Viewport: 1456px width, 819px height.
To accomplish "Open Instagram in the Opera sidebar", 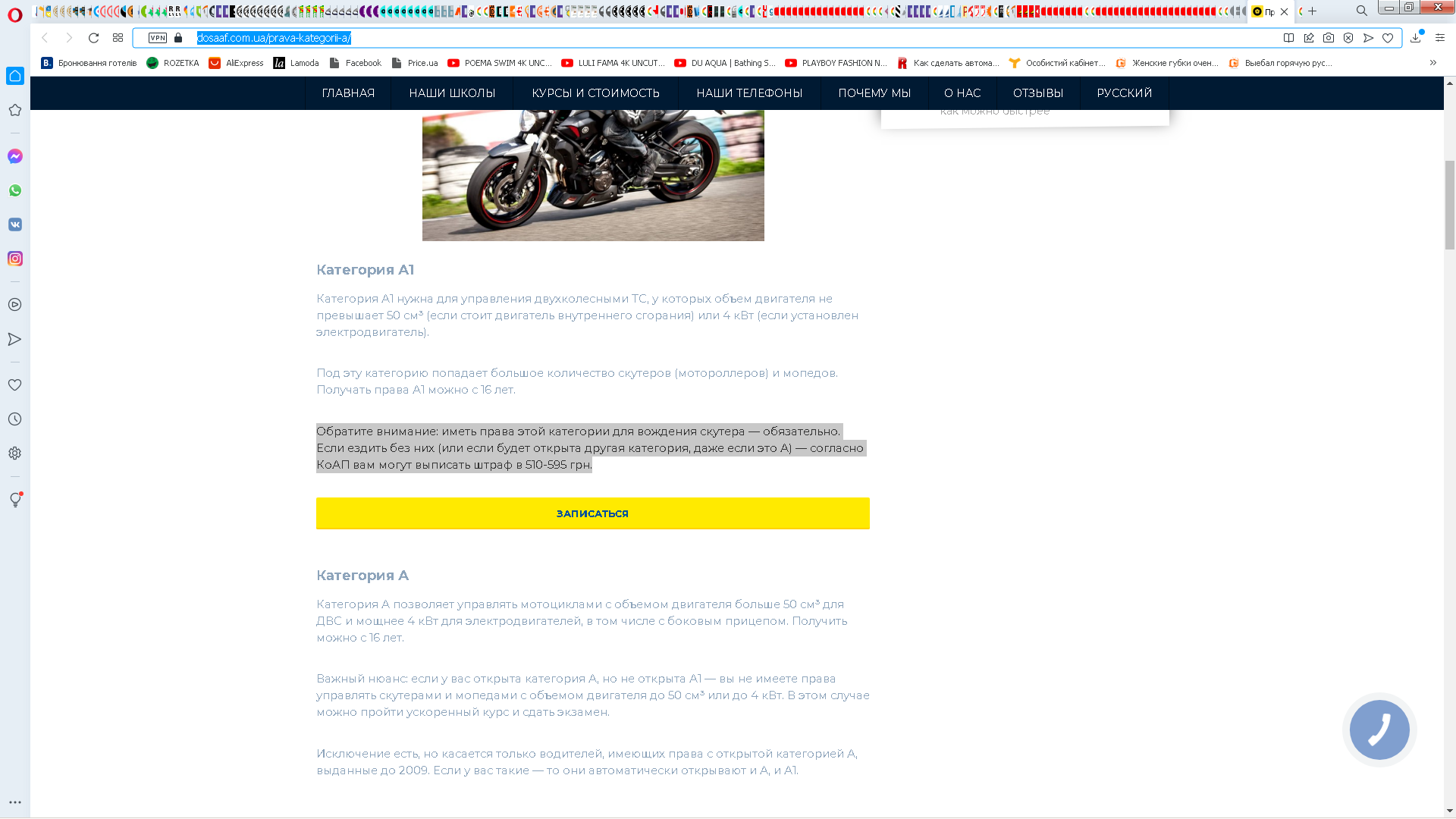I will tap(15, 259).
